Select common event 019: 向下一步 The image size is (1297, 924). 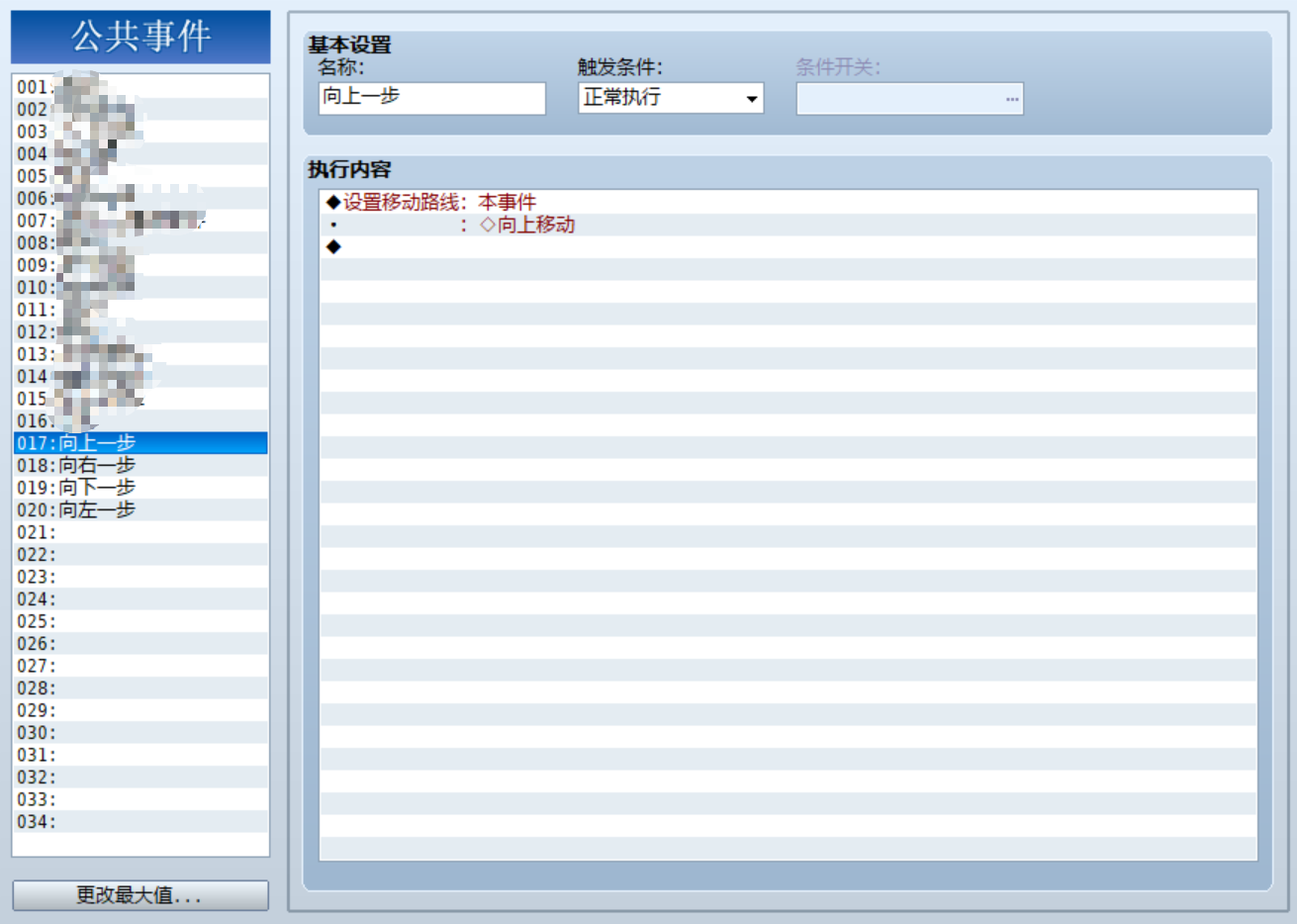point(140,488)
